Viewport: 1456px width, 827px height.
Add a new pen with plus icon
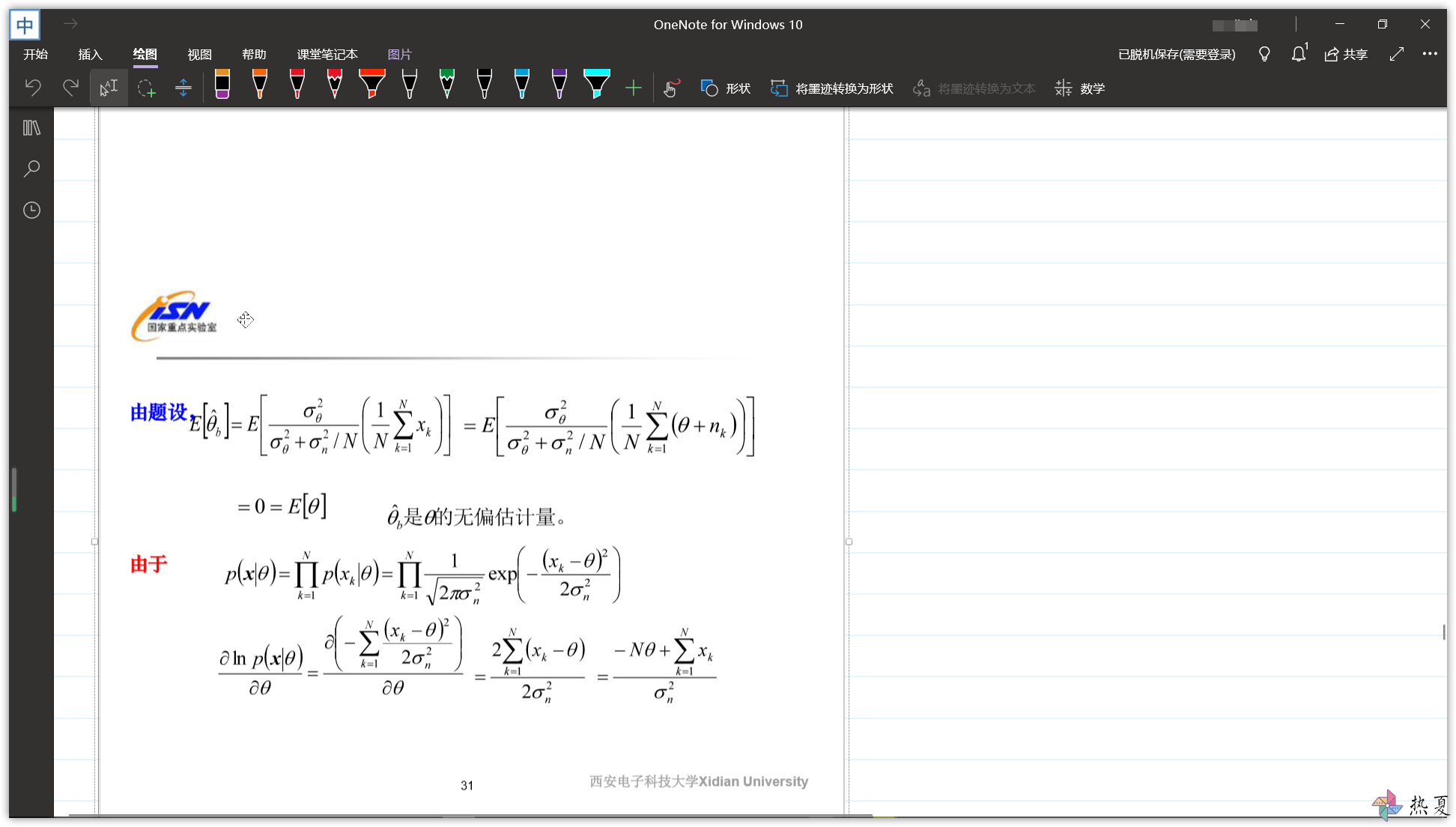634,88
